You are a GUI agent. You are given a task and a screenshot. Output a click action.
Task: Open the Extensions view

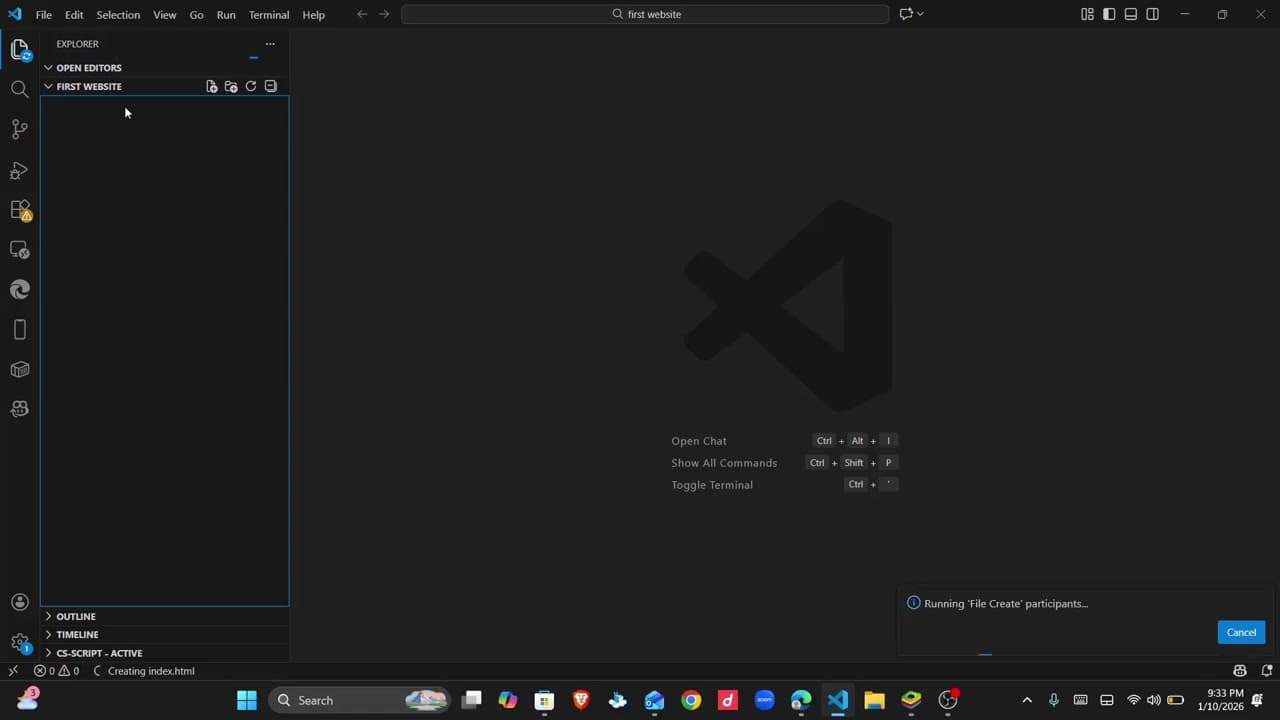tap(20, 210)
